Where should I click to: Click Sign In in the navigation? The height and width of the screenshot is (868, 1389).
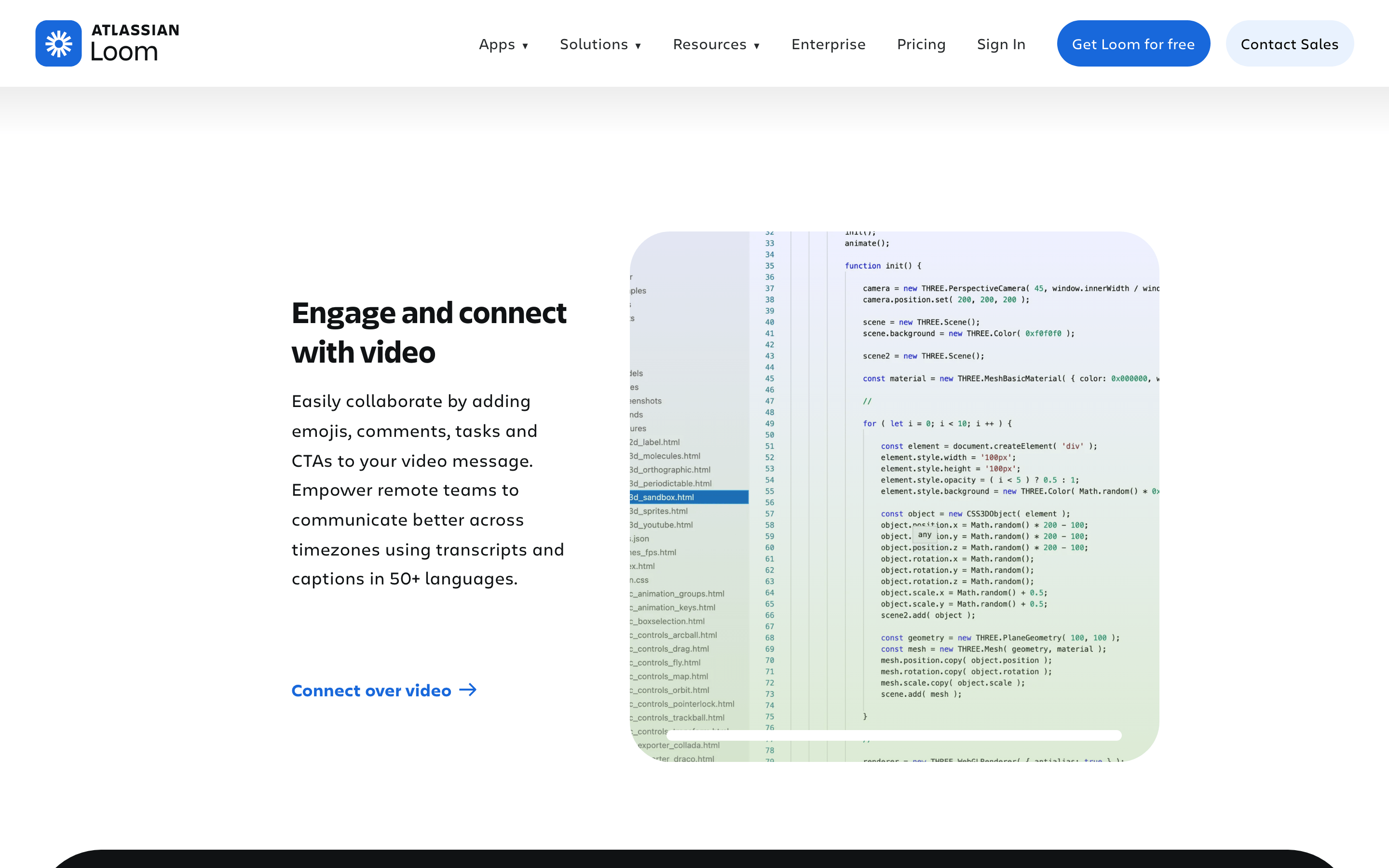[x=1001, y=44]
